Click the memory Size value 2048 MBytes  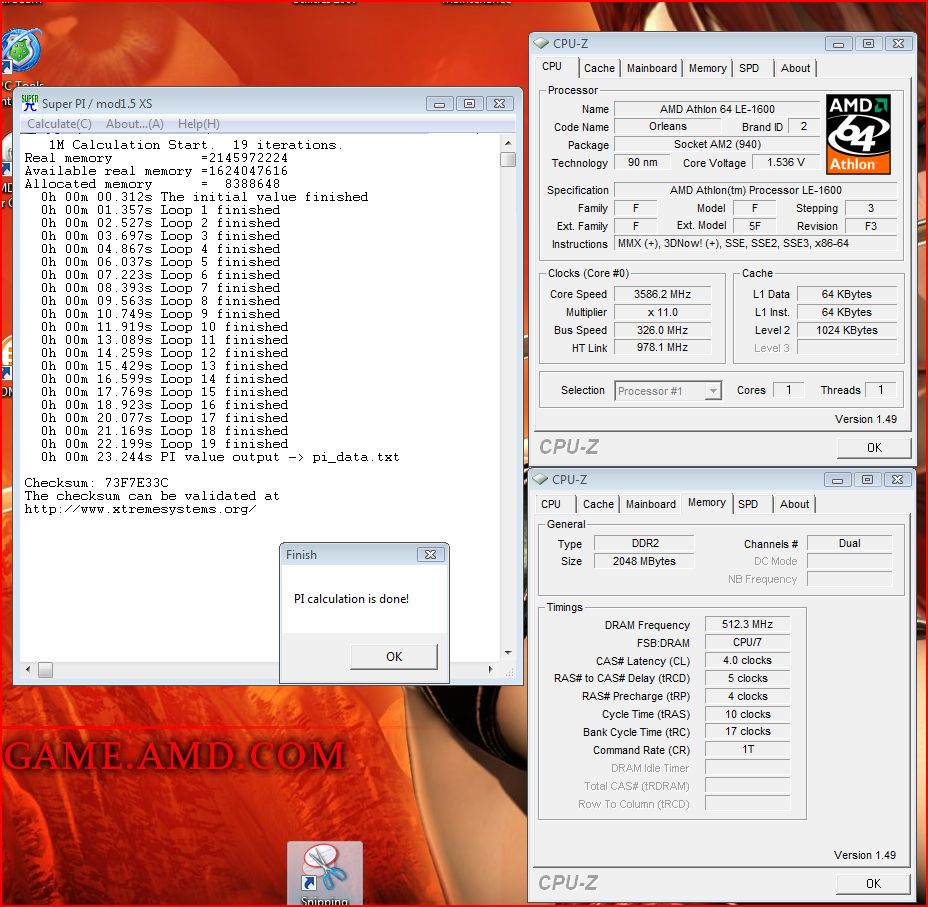[644, 561]
